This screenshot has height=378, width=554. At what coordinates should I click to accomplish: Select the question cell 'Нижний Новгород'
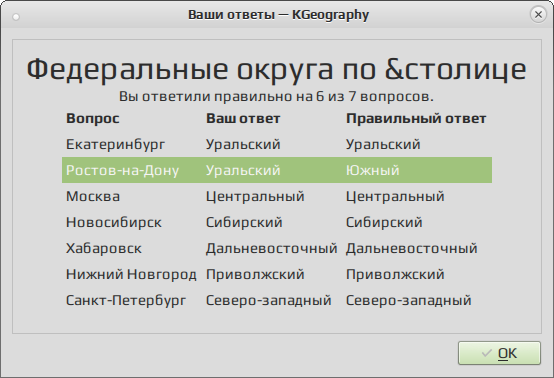pos(131,274)
